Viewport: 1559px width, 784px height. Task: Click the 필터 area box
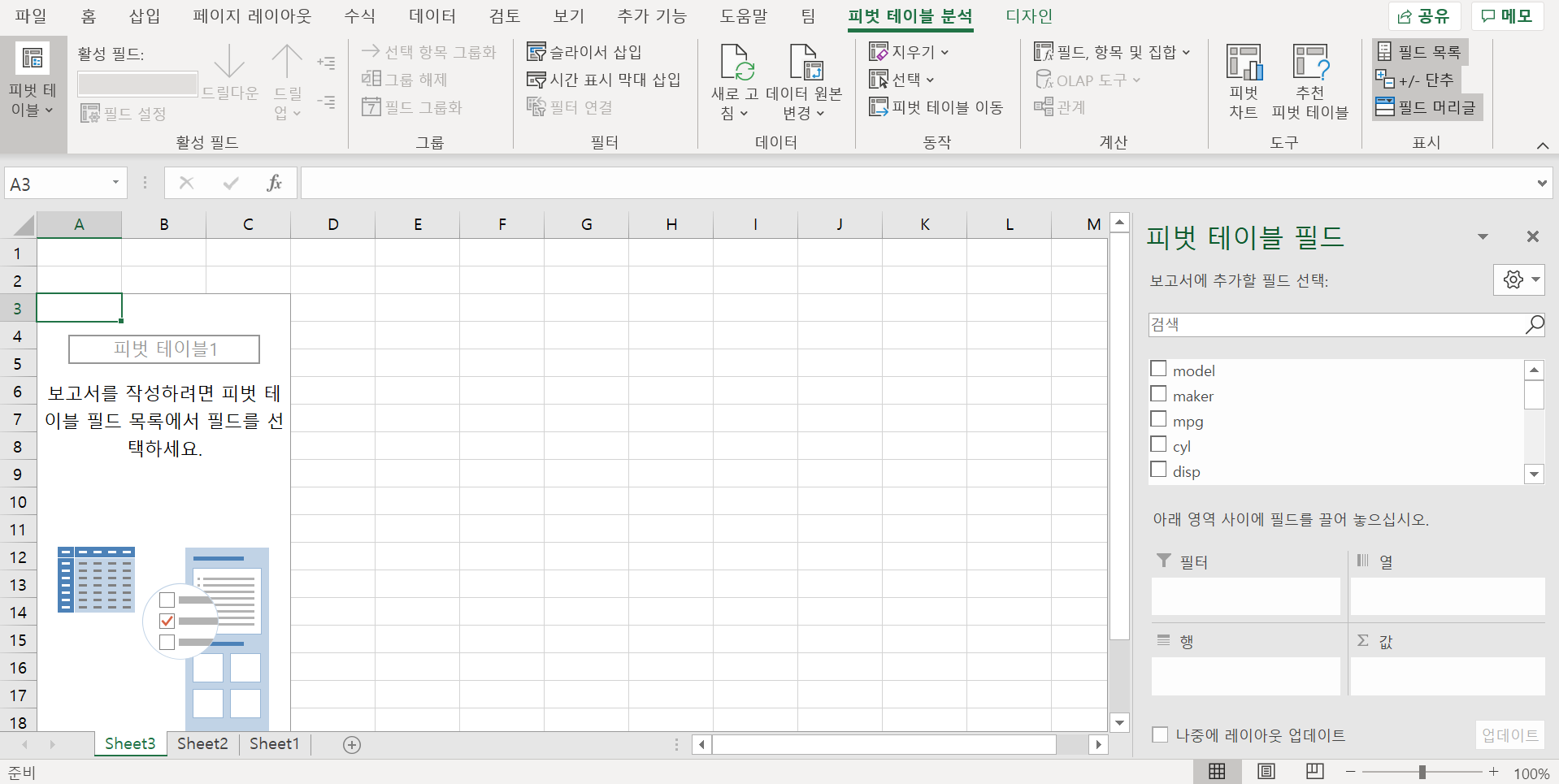(1245, 596)
